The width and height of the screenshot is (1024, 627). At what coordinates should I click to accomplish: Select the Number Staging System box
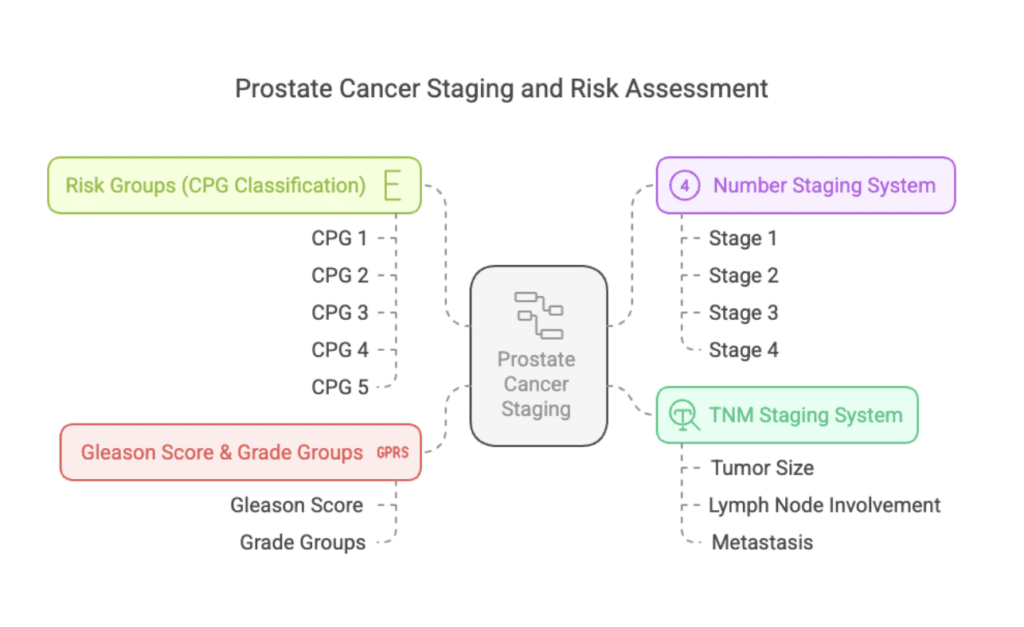pyautogui.click(x=806, y=185)
